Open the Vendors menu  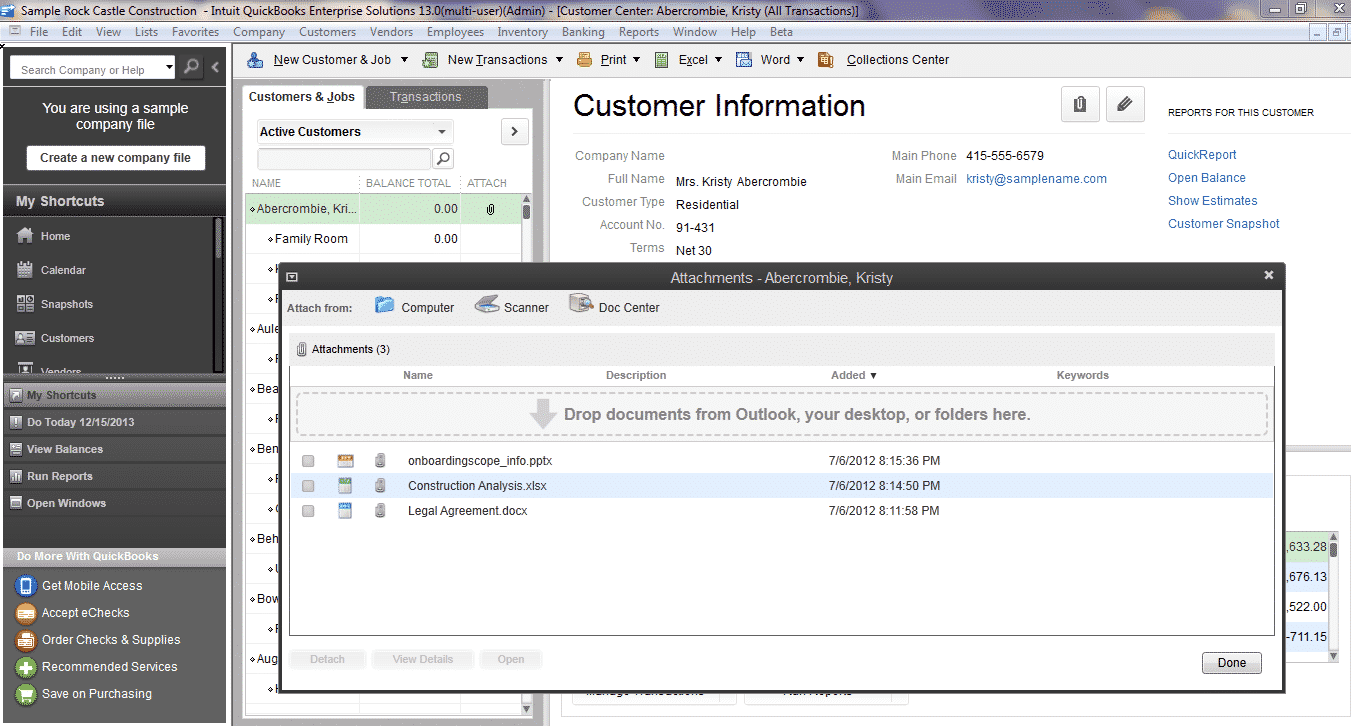coord(391,32)
